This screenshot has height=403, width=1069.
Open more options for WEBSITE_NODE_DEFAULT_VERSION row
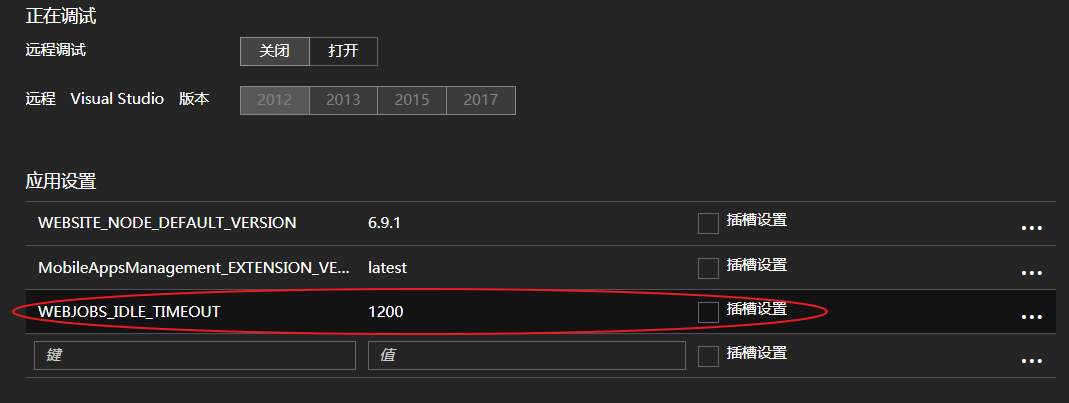(x=1031, y=227)
